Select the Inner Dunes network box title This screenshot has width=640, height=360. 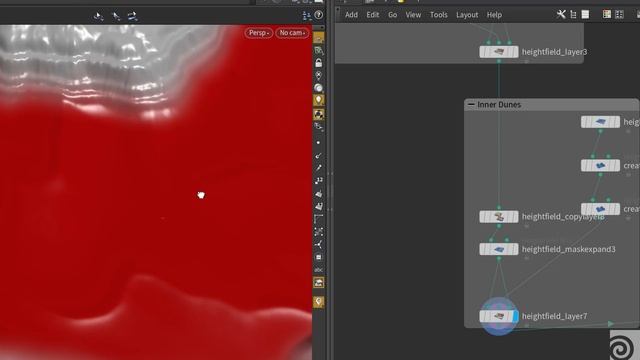[x=499, y=104]
